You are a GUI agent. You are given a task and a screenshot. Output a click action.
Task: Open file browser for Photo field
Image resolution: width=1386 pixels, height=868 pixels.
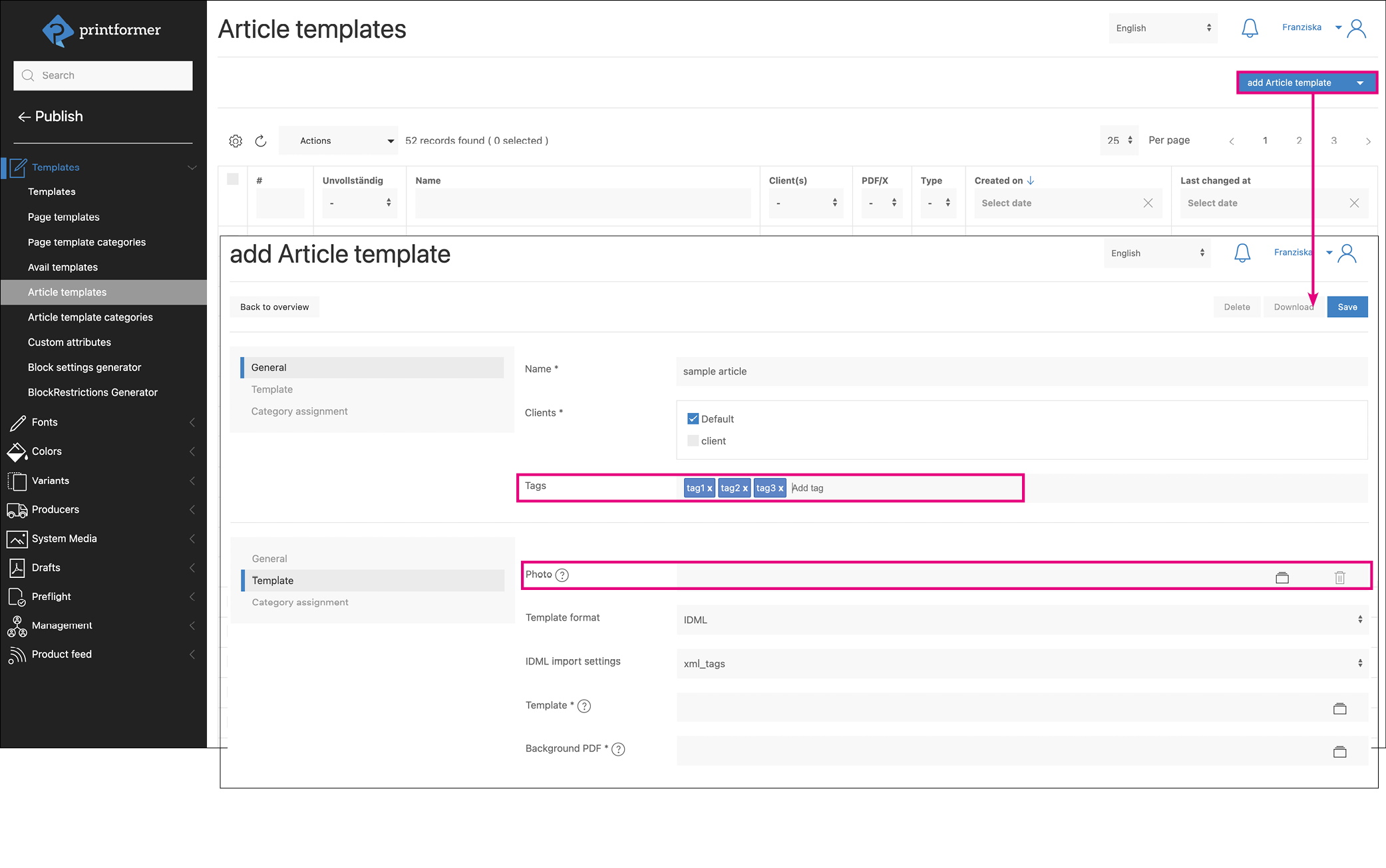click(1282, 577)
